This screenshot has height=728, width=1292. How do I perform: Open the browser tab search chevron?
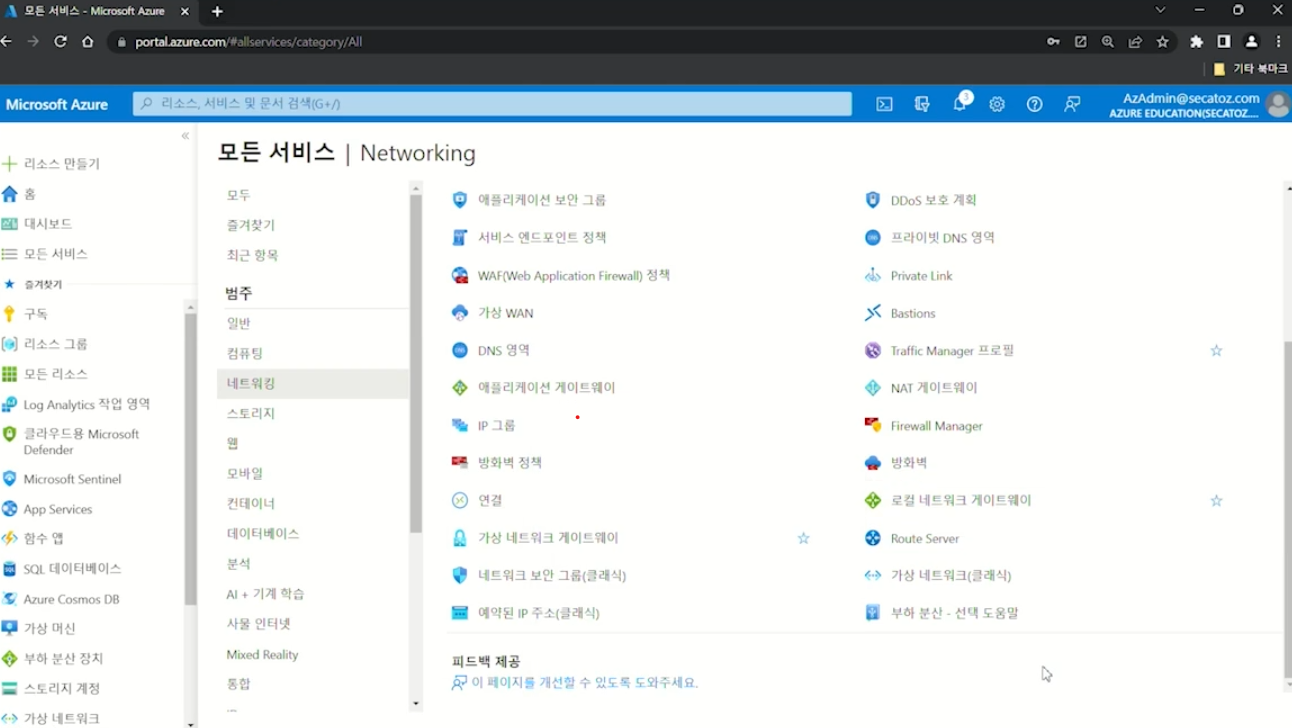click(x=1160, y=10)
